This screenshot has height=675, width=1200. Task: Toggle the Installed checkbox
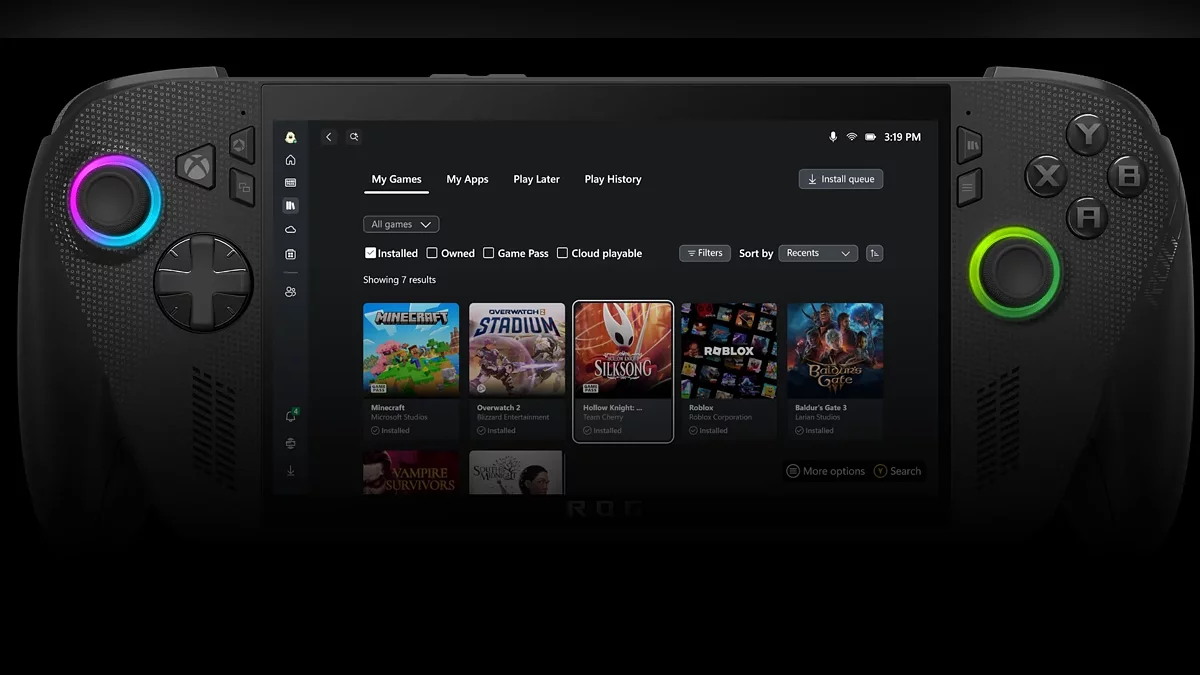tap(371, 253)
